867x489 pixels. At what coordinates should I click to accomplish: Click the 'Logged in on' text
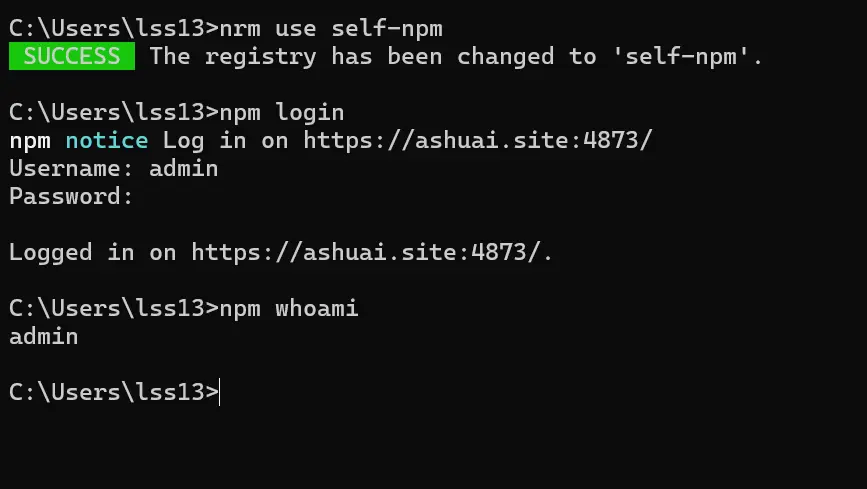pos(92,252)
